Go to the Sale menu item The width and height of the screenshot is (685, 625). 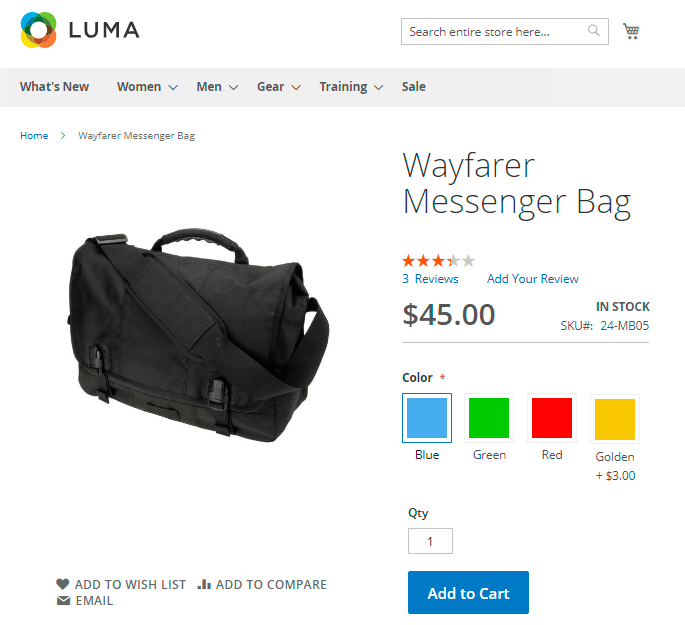pyautogui.click(x=414, y=87)
